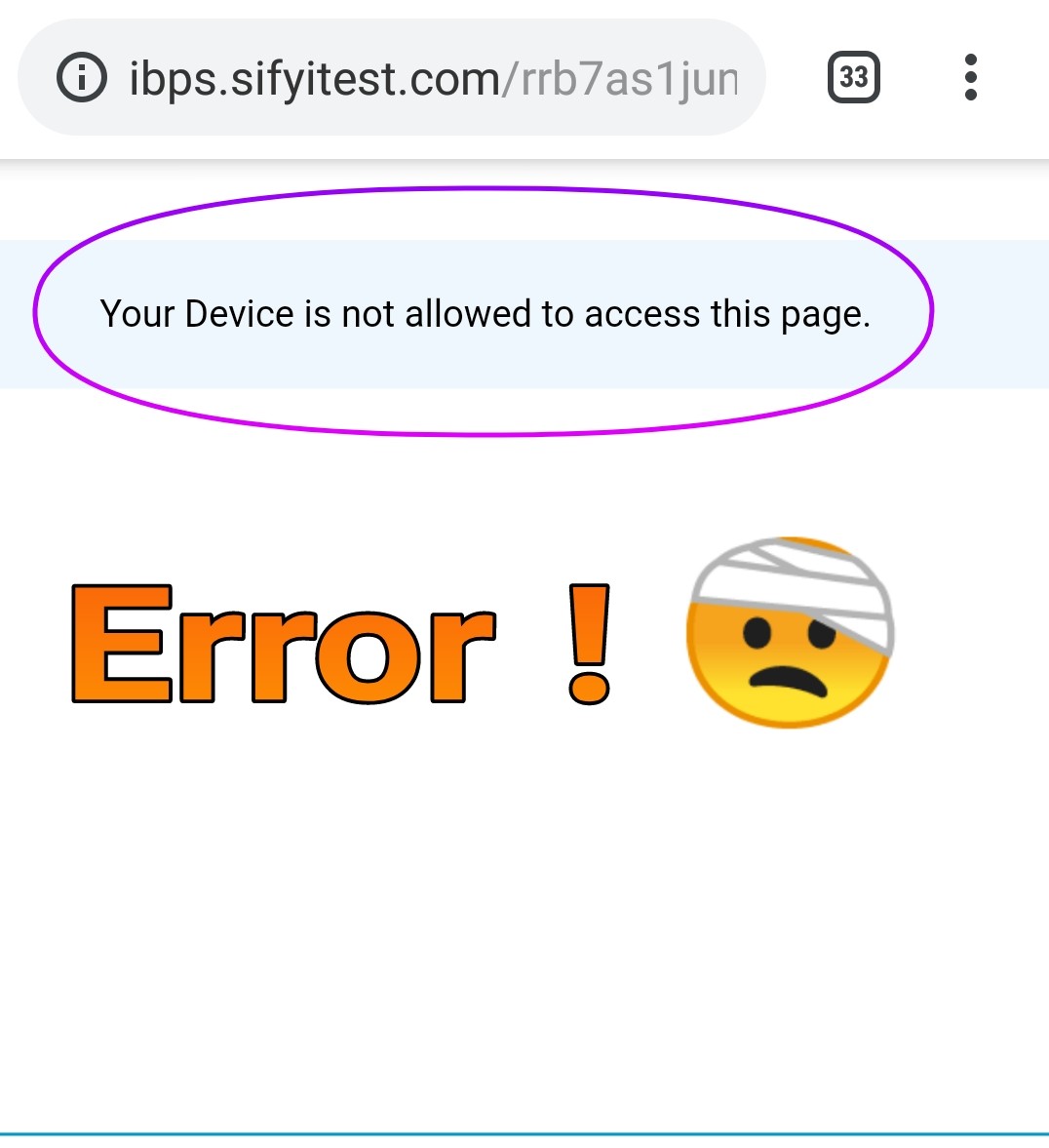Click the word "page." ending the message
The height and width of the screenshot is (1148, 1049).
pos(826,316)
